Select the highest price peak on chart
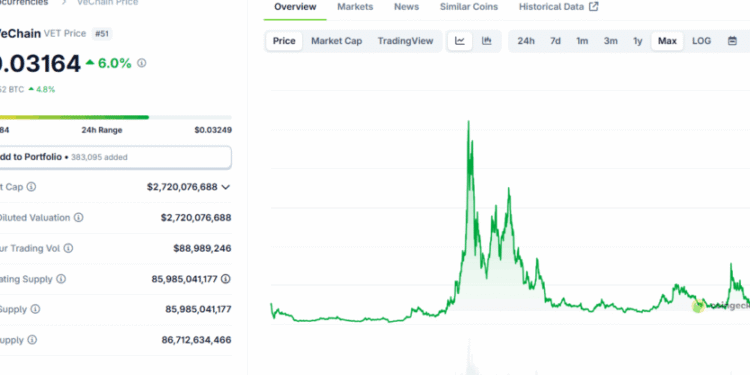The height and width of the screenshot is (375, 750). 468,122
